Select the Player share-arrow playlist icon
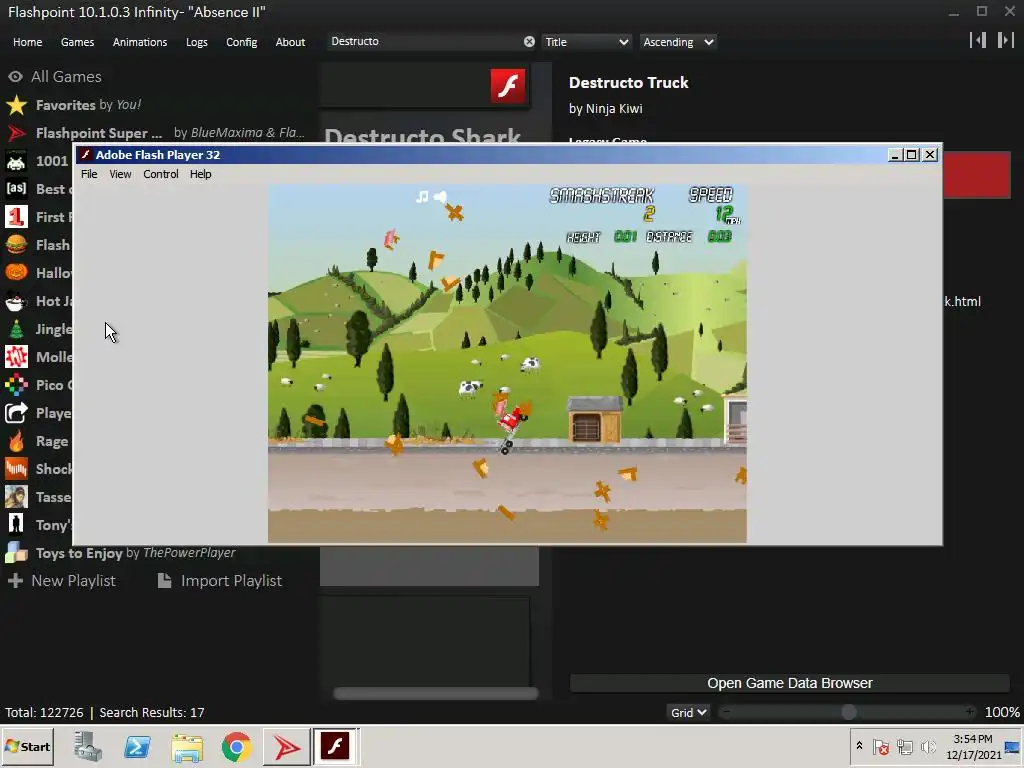This screenshot has height=768, width=1024. tap(16, 413)
